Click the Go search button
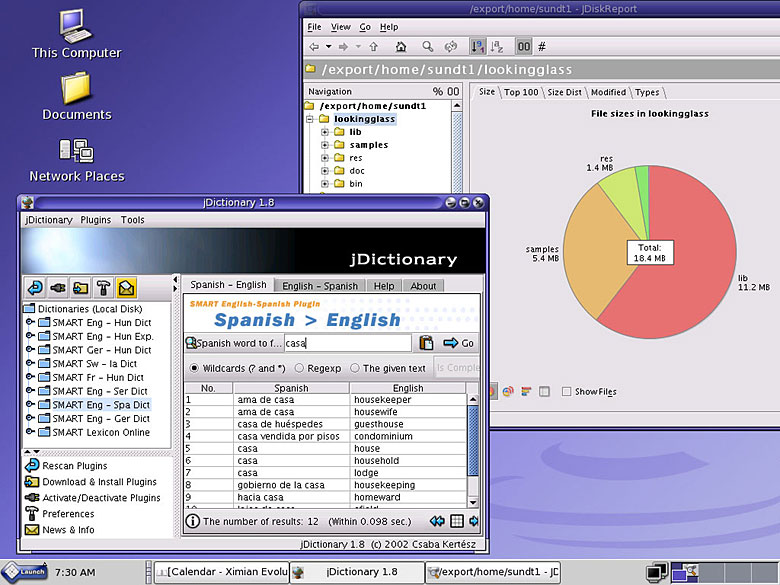 tap(459, 343)
